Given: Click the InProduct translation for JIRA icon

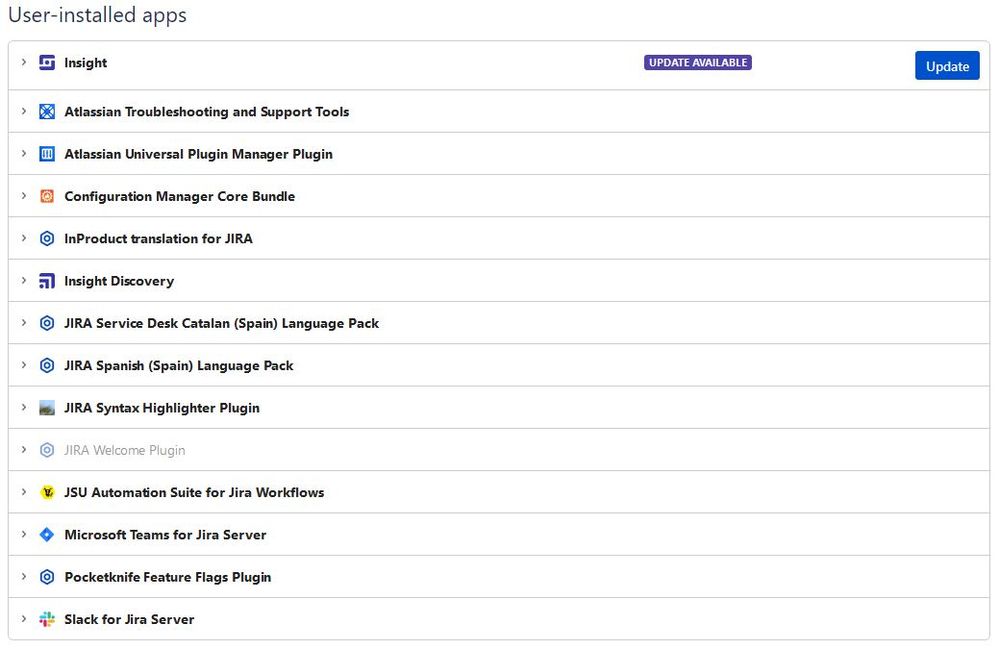Looking at the screenshot, I should (x=47, y=239).
